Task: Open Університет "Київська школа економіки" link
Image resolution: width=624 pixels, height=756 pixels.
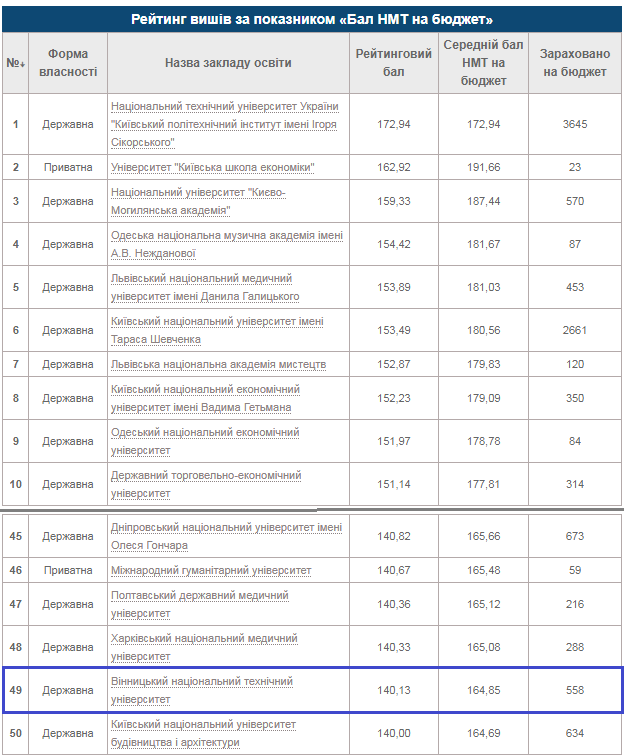Action: (213, 167)
